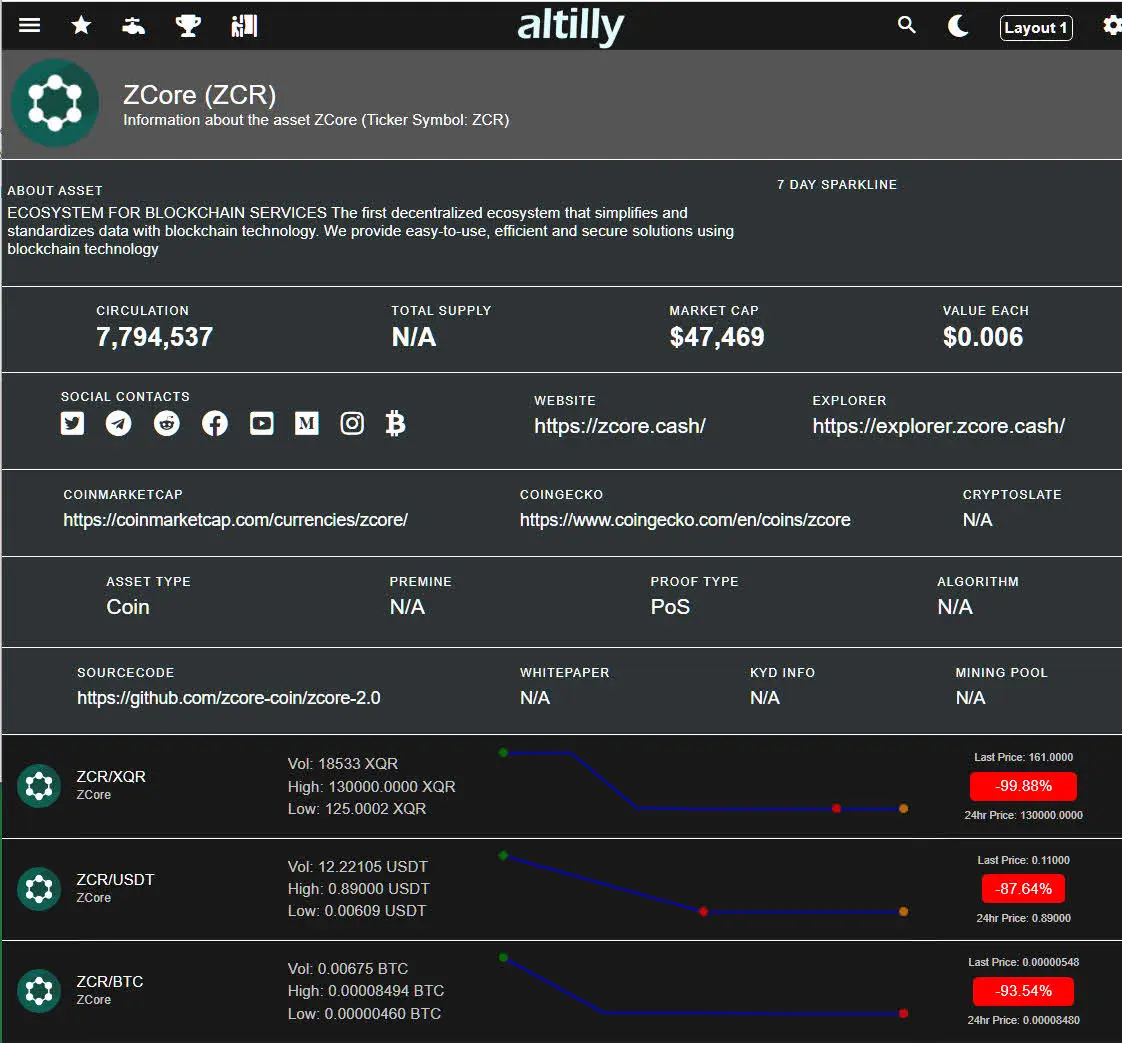Click the ZCore (ZCR) page title
The height and width of the screenshot is (1043, 1122).
coord(200,95)
